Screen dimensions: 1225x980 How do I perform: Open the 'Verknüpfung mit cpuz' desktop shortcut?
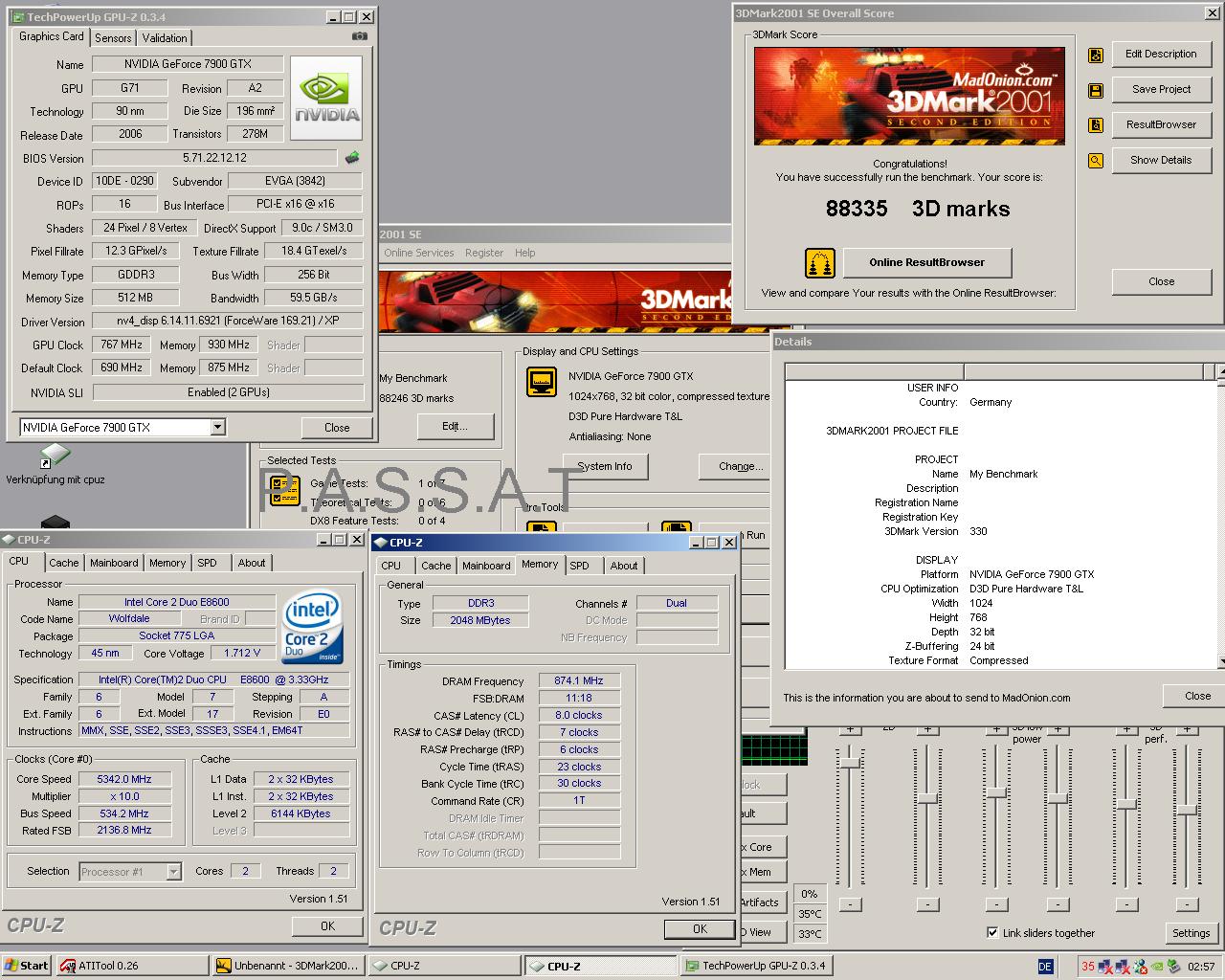pyautogui.click(x=55, y=465)
